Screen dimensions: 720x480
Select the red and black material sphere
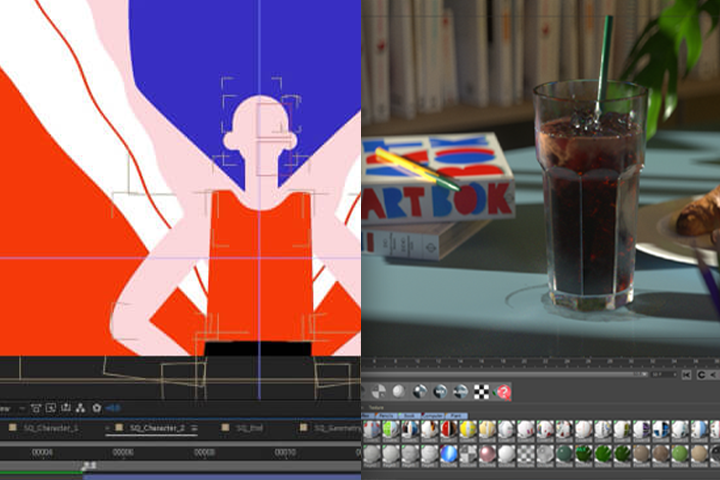(x=449, y=429)
